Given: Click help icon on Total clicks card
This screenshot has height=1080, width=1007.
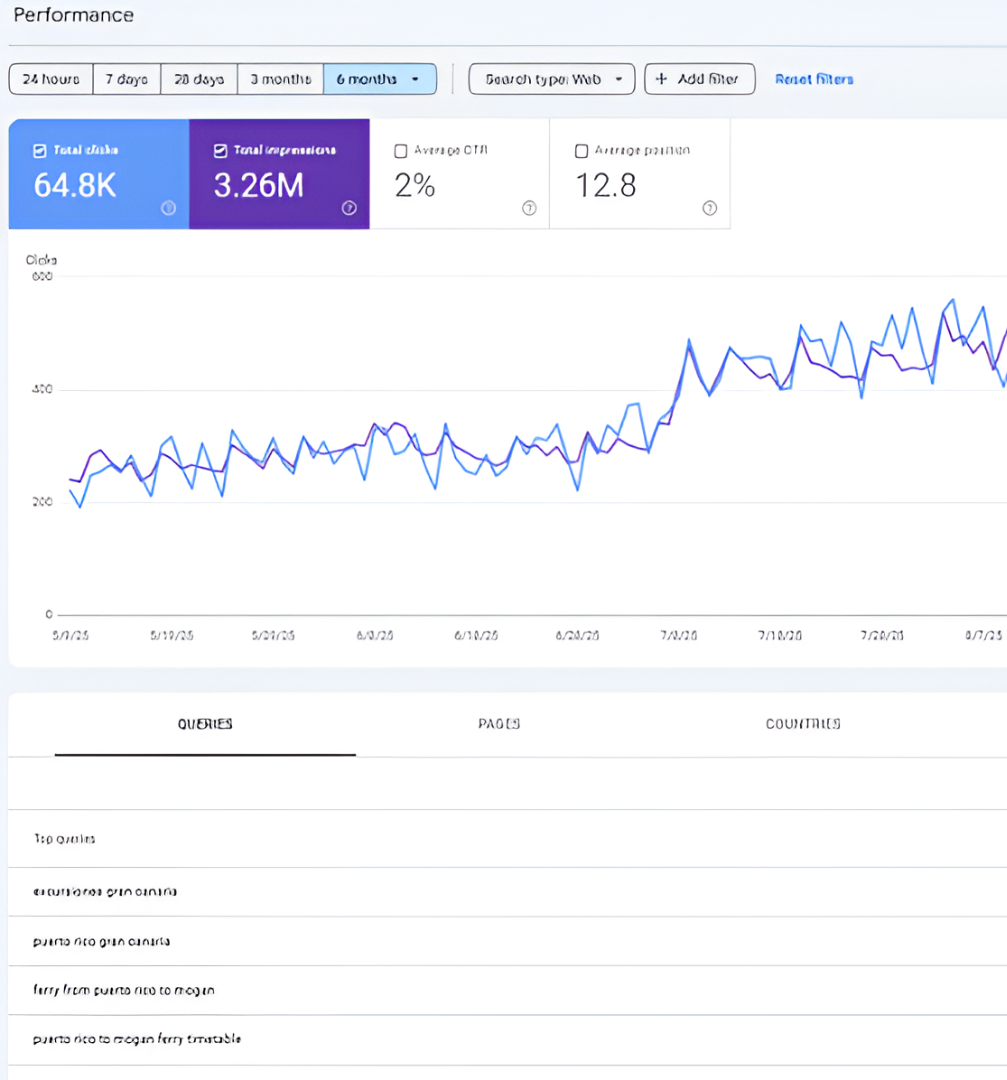Looking at the screenshot, I should pos(169,208).
